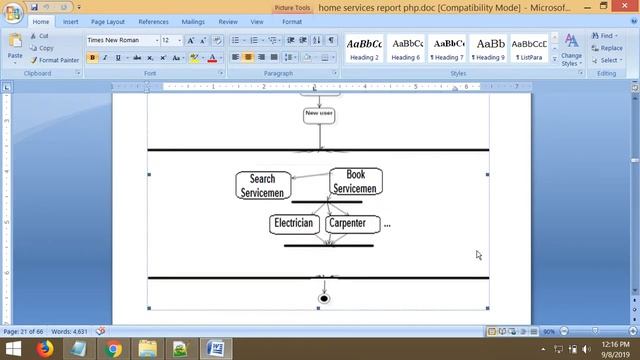Open Picture Tools Format tab

(292, 22)
